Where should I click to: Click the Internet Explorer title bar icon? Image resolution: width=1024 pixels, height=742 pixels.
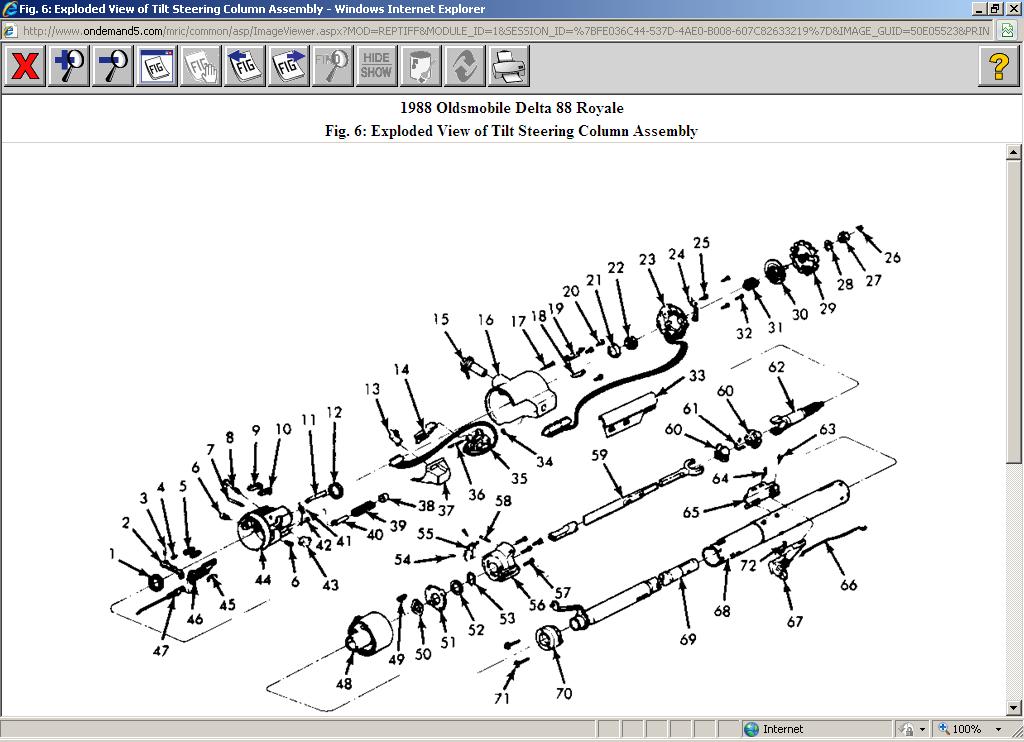coord(8,9)
